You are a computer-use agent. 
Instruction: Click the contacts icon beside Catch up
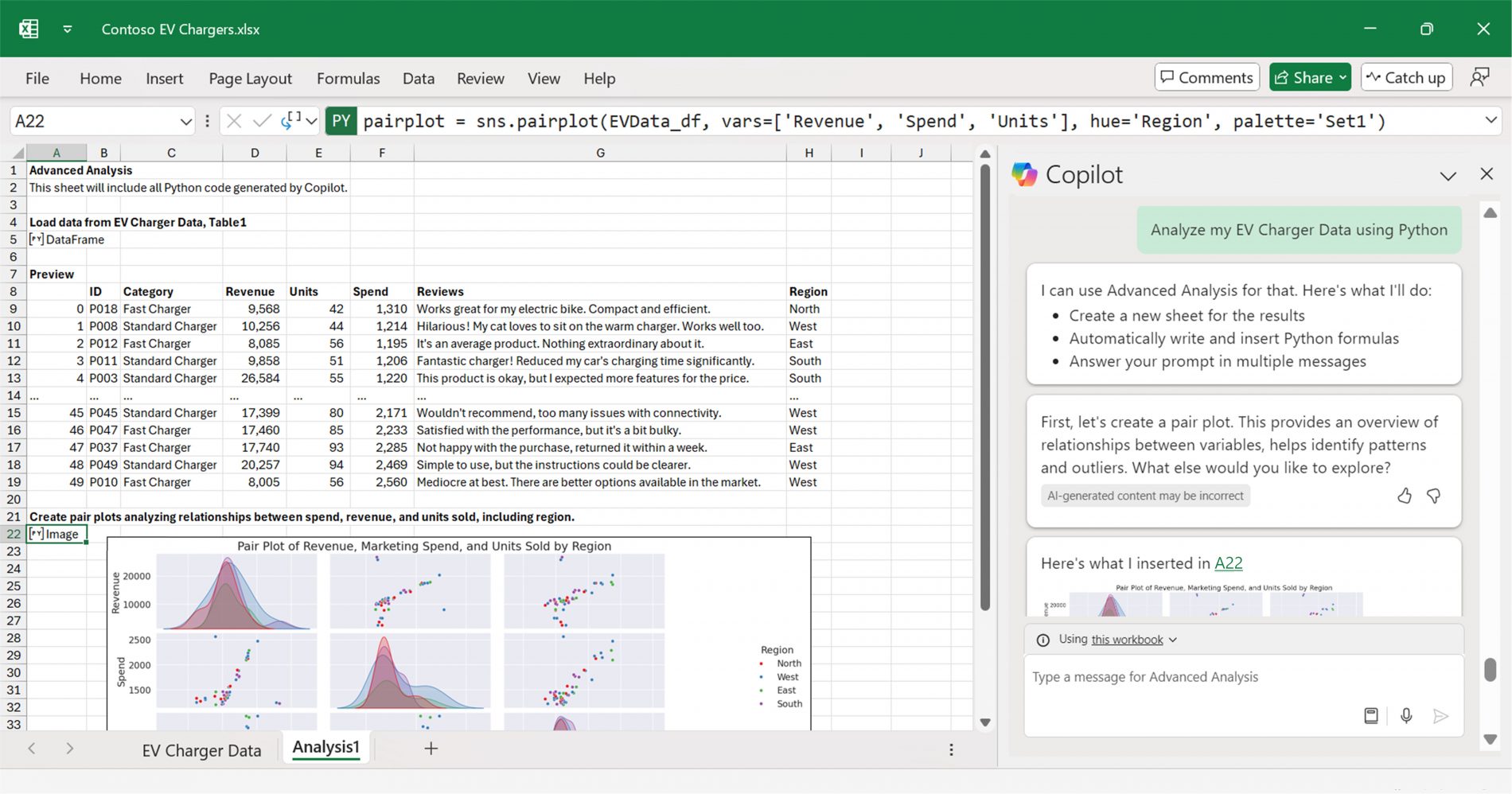(x=1480, y=76)
